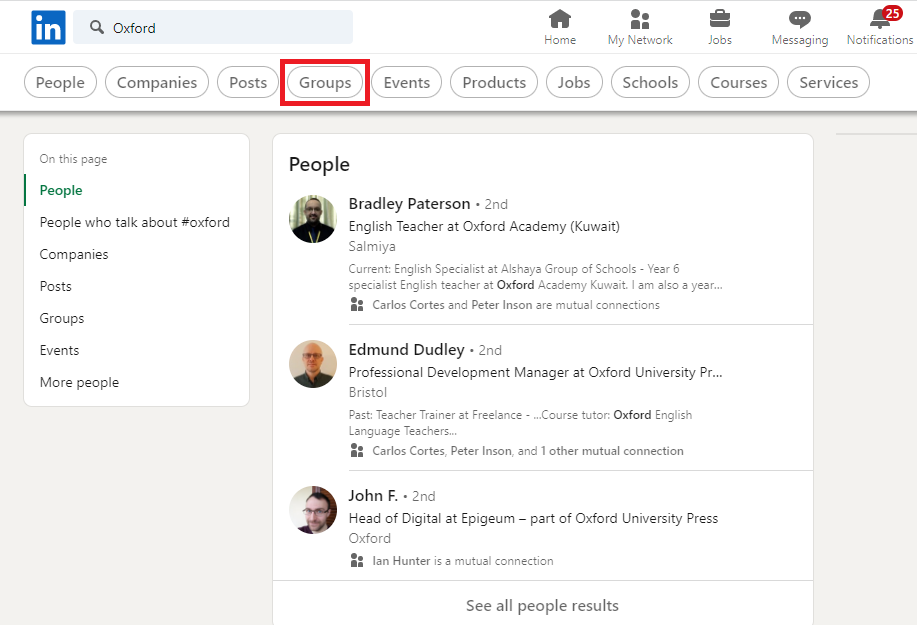Jump to Posts in the sidebar
This screenshot has height=625, width=917.
tap(56, 286)
